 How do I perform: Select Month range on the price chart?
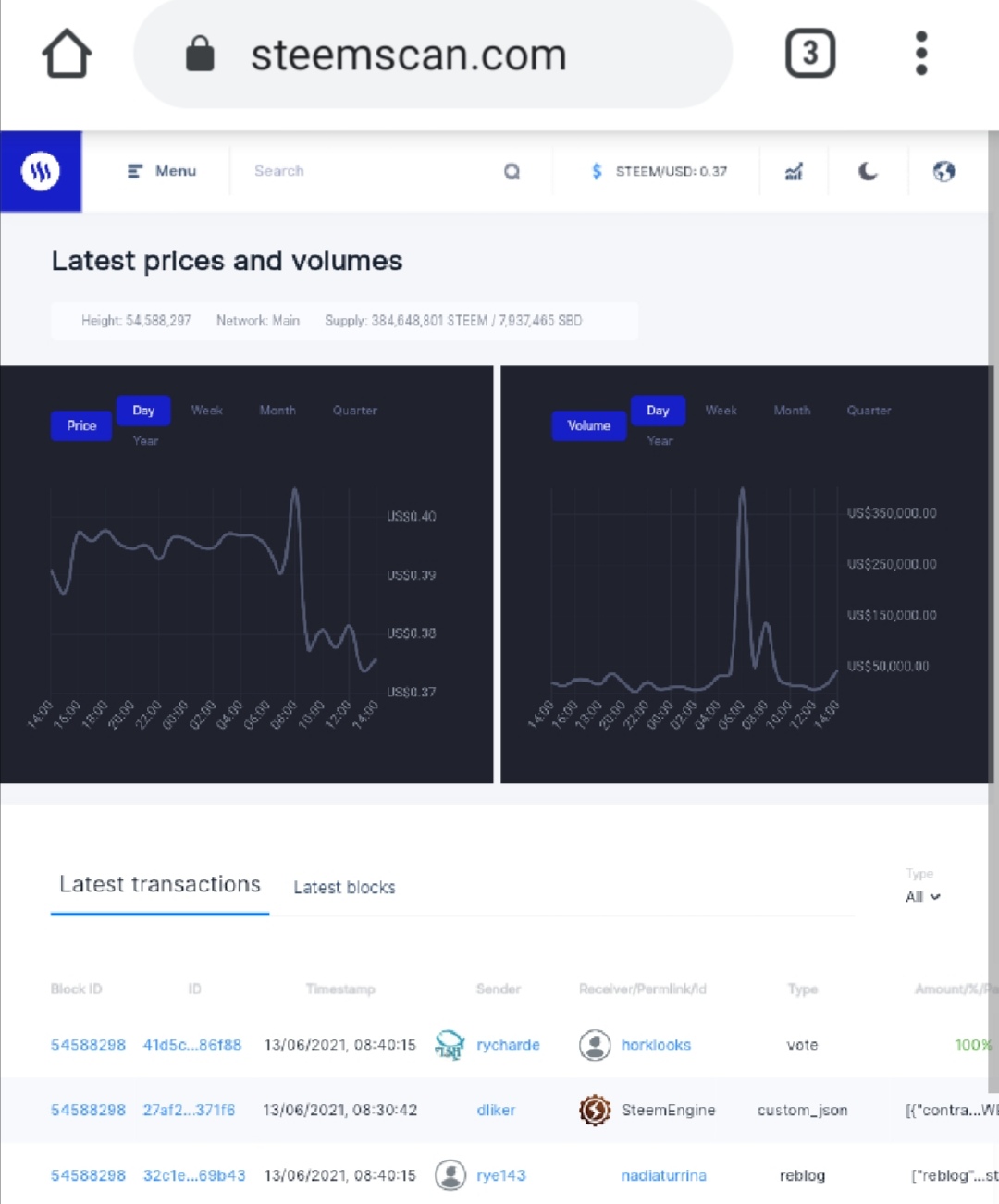tap(277, 411)
